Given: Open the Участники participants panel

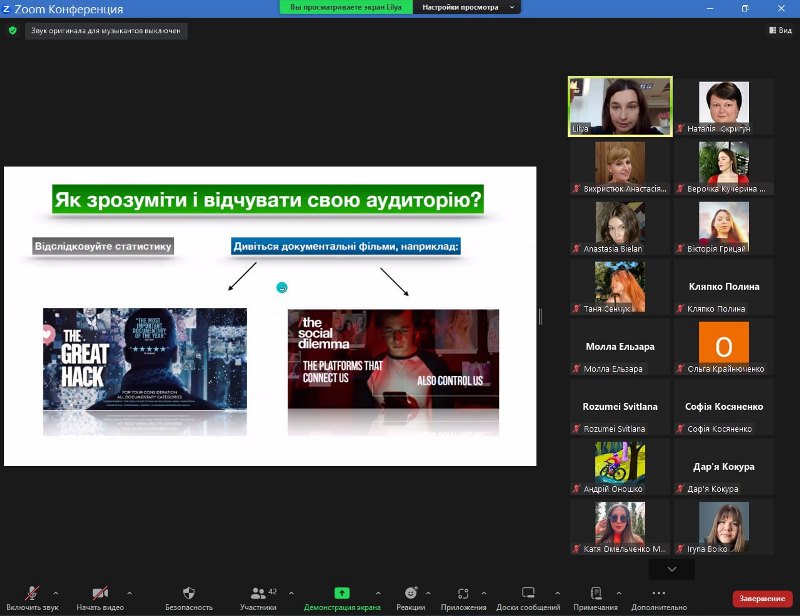Looking at the screenshot, I should [258, 593].
